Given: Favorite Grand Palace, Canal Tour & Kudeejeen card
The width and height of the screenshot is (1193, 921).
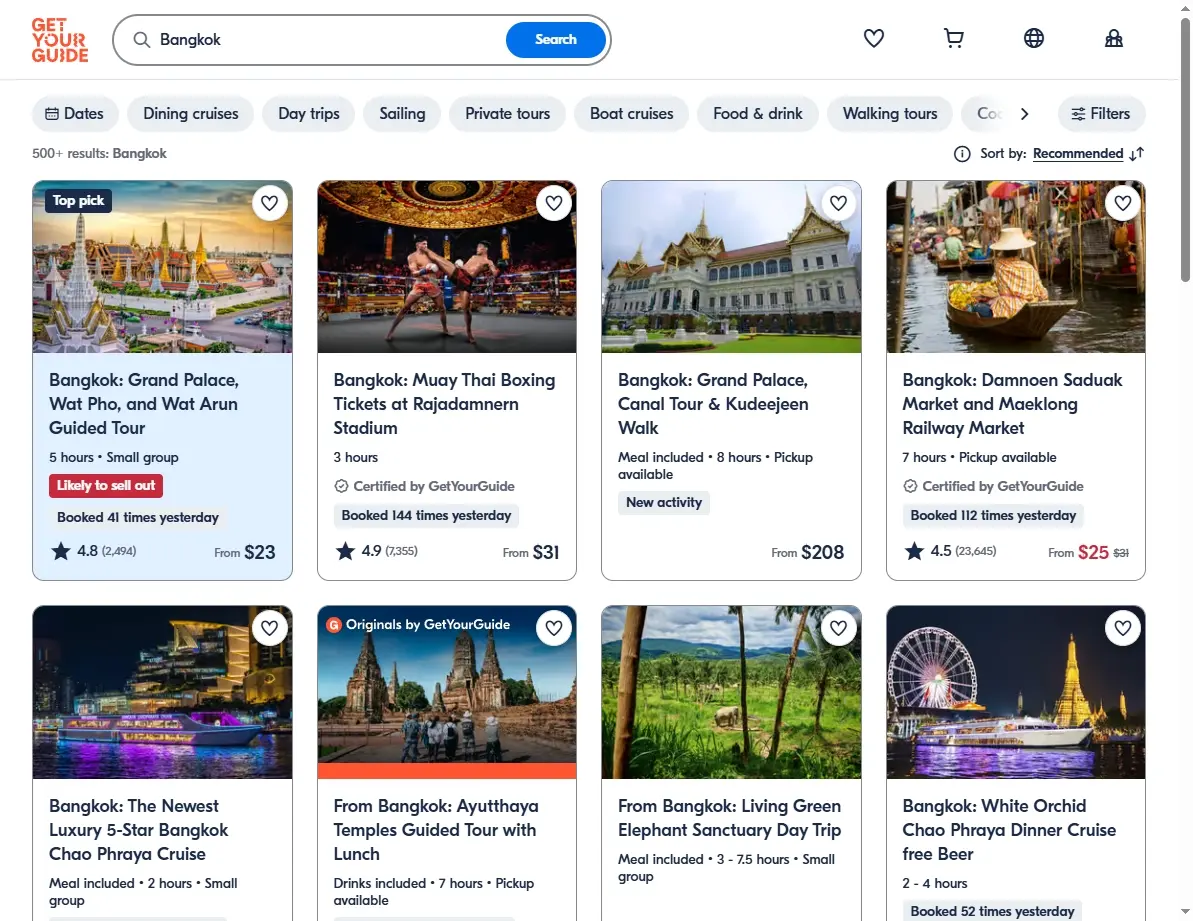Looking at the screenshot, I should [x=838, y=203].
